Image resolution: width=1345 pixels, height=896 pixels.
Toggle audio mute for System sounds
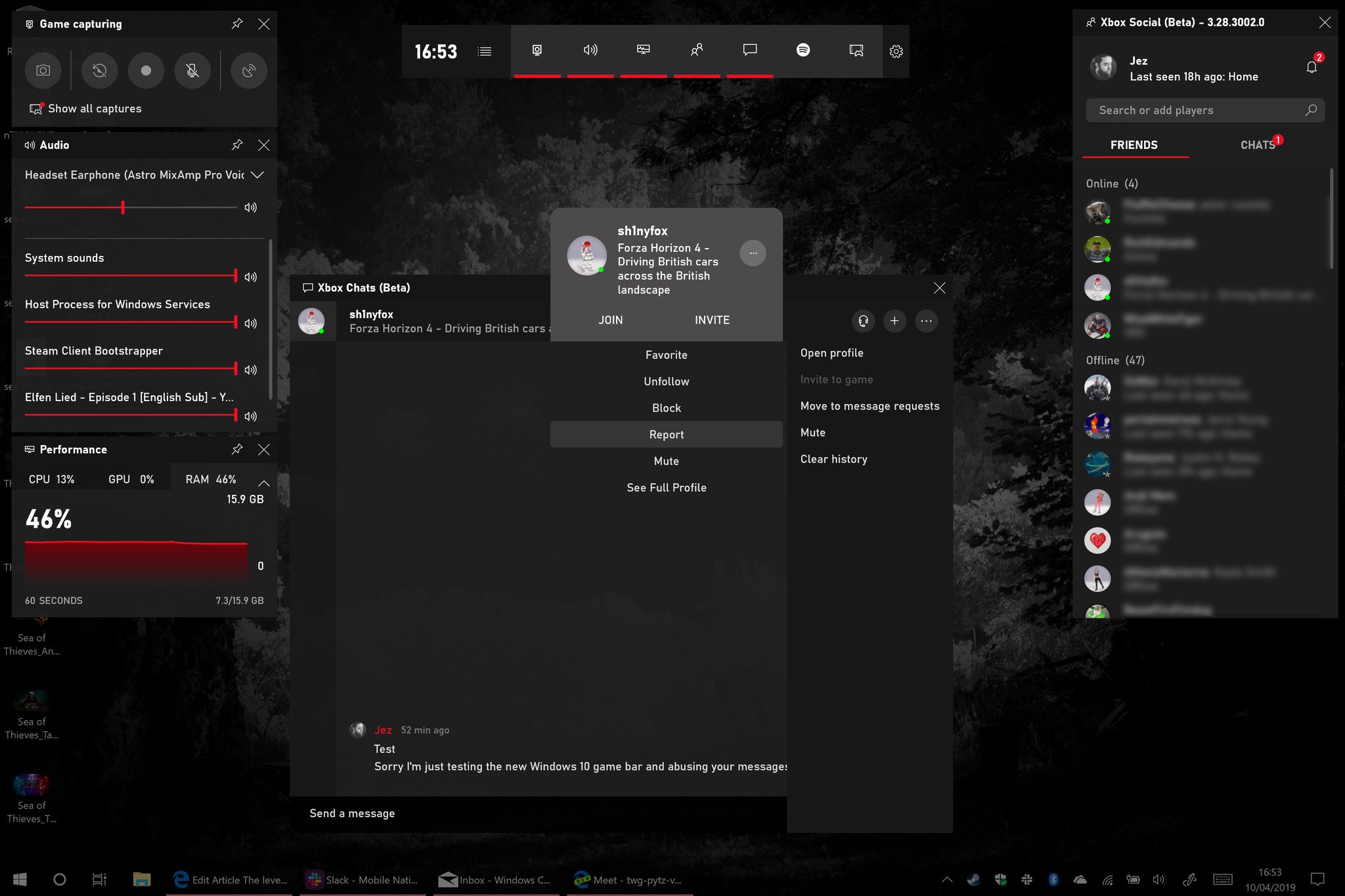tap(251, 277)
